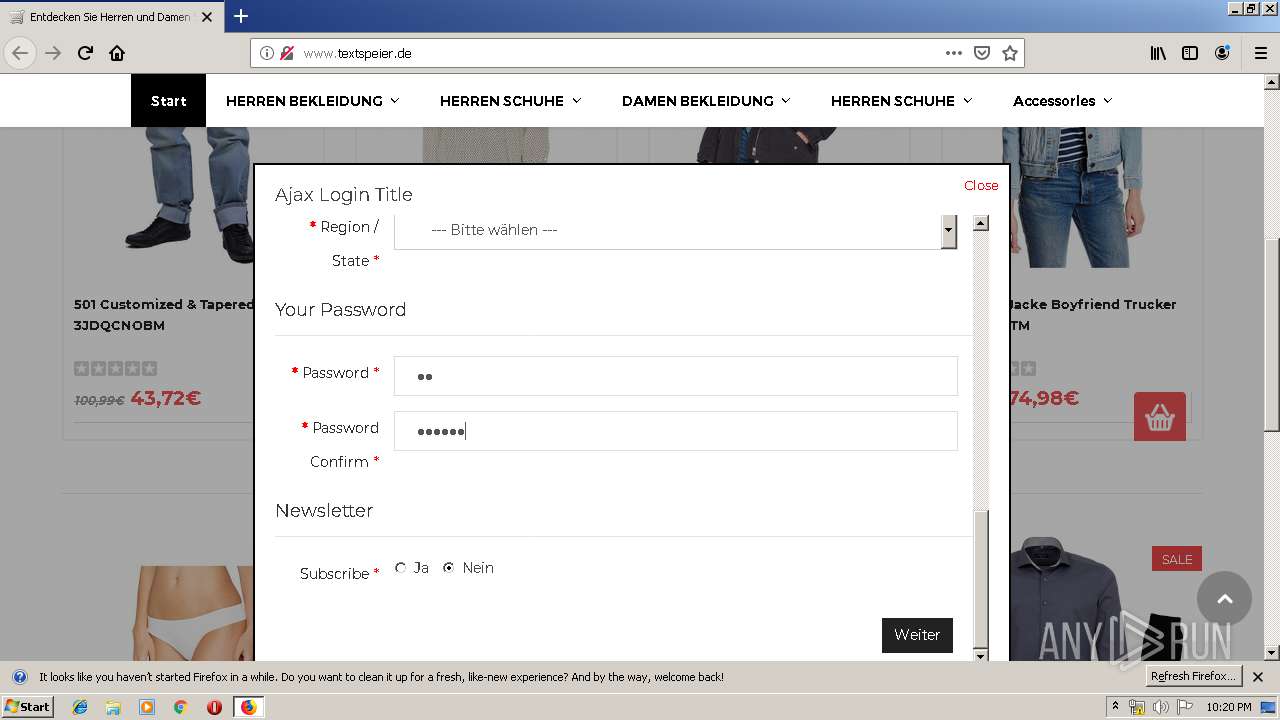Expand HERREN BEKLEIDUNG menu
This screenshot has width=1280, height=720.
(x=312, y=101)
